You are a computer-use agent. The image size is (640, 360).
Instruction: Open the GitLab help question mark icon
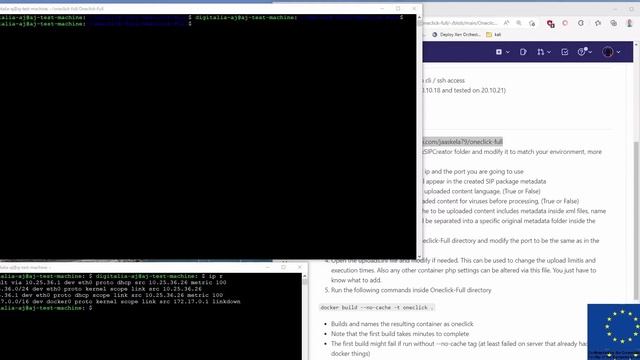(582, 51)
